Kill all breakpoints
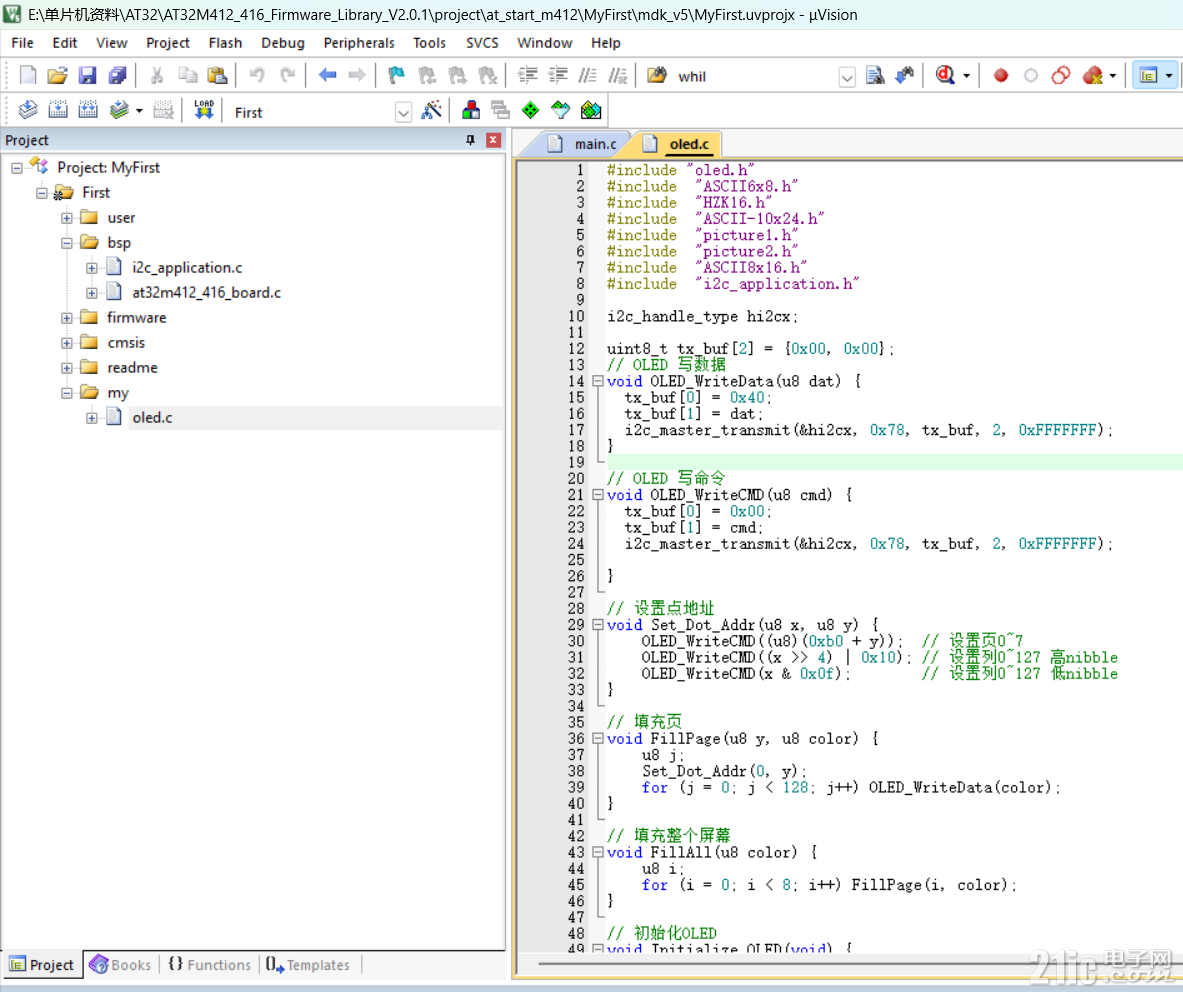Viewport: 1183px width, 992px height. click(x=1092, y=75)
